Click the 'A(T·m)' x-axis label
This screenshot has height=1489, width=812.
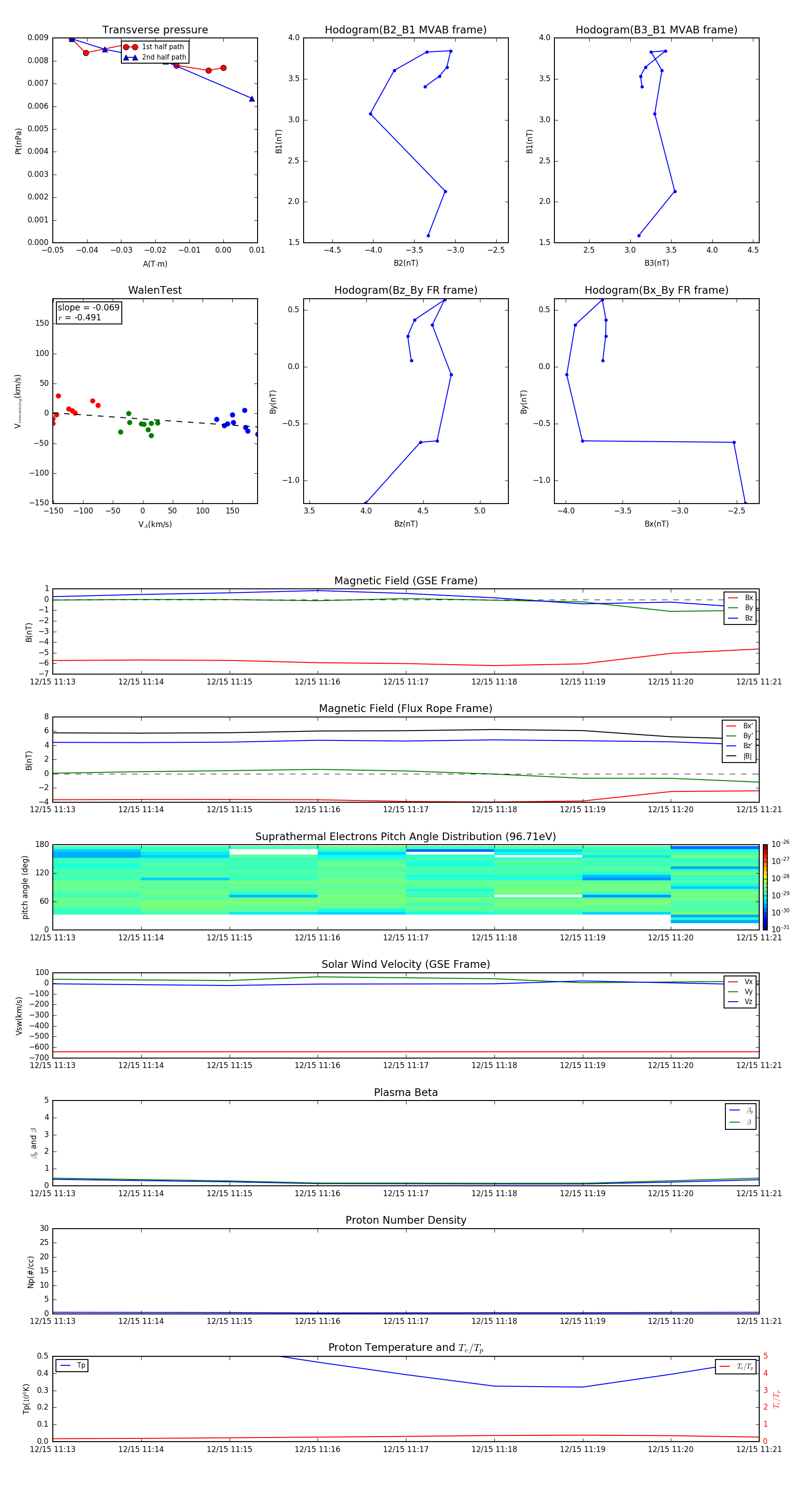click(x=155, y=264)
